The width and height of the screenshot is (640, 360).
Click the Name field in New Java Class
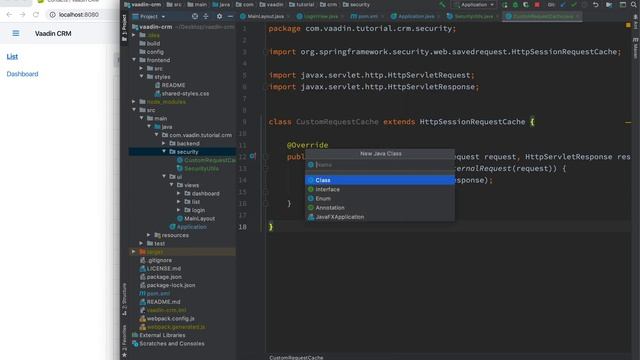coord(380,164)
